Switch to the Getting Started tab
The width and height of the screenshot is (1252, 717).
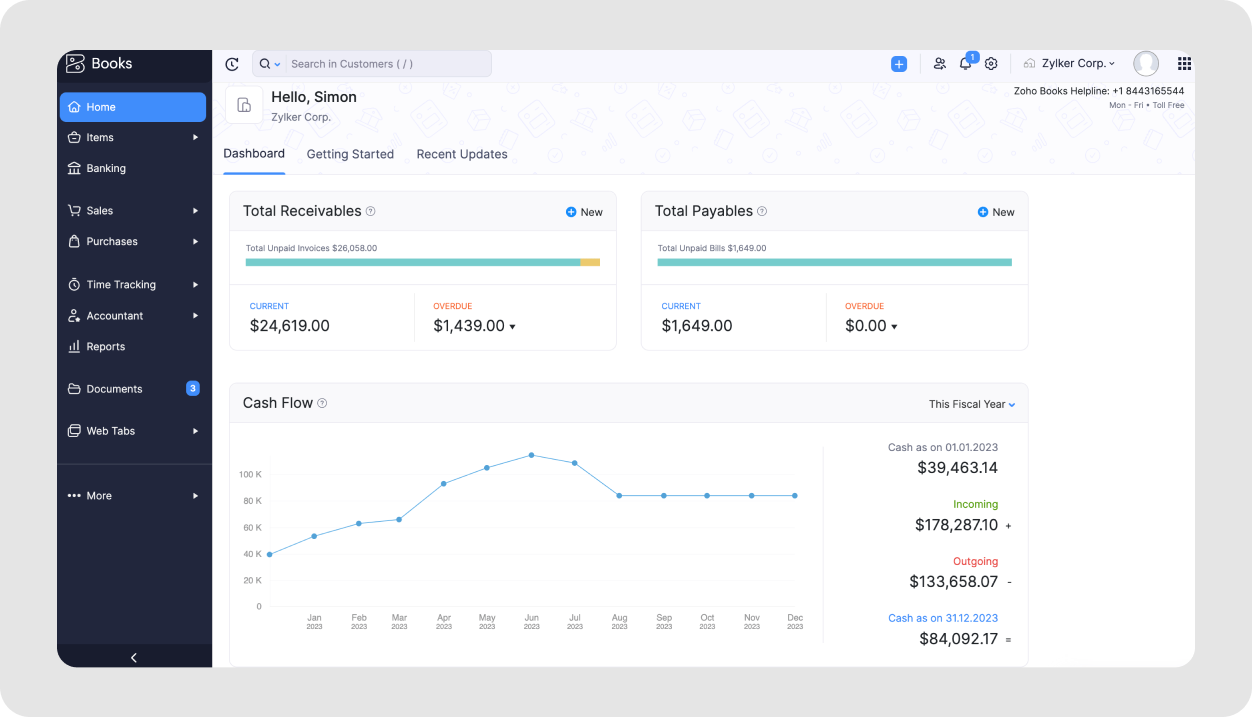coord(350,154)
